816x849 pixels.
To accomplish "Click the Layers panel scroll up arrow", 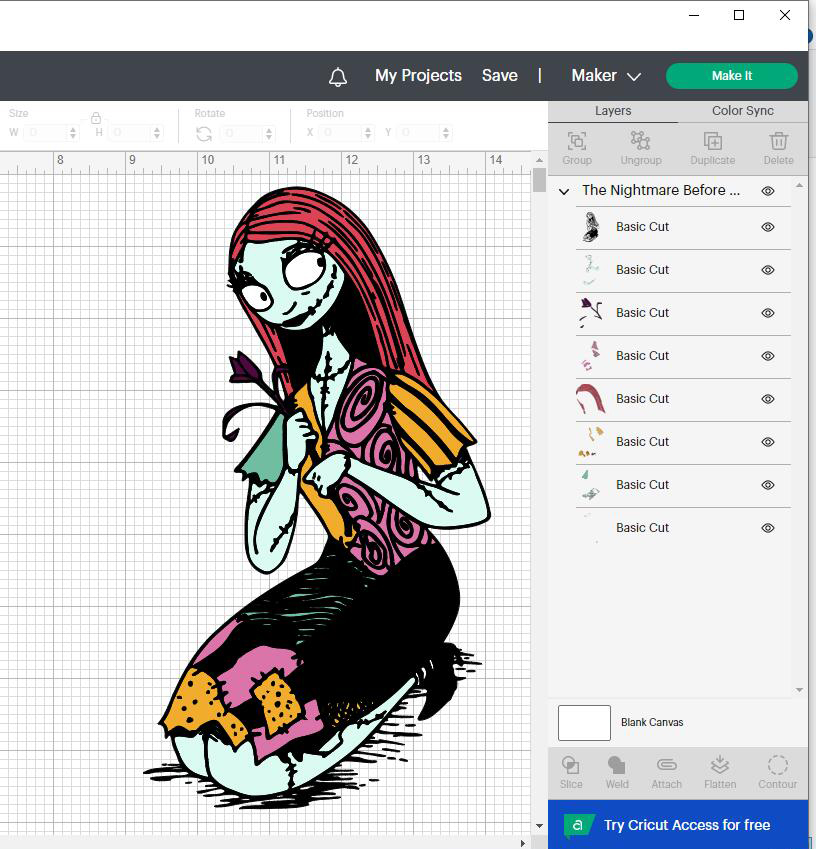I will [799, 186].
